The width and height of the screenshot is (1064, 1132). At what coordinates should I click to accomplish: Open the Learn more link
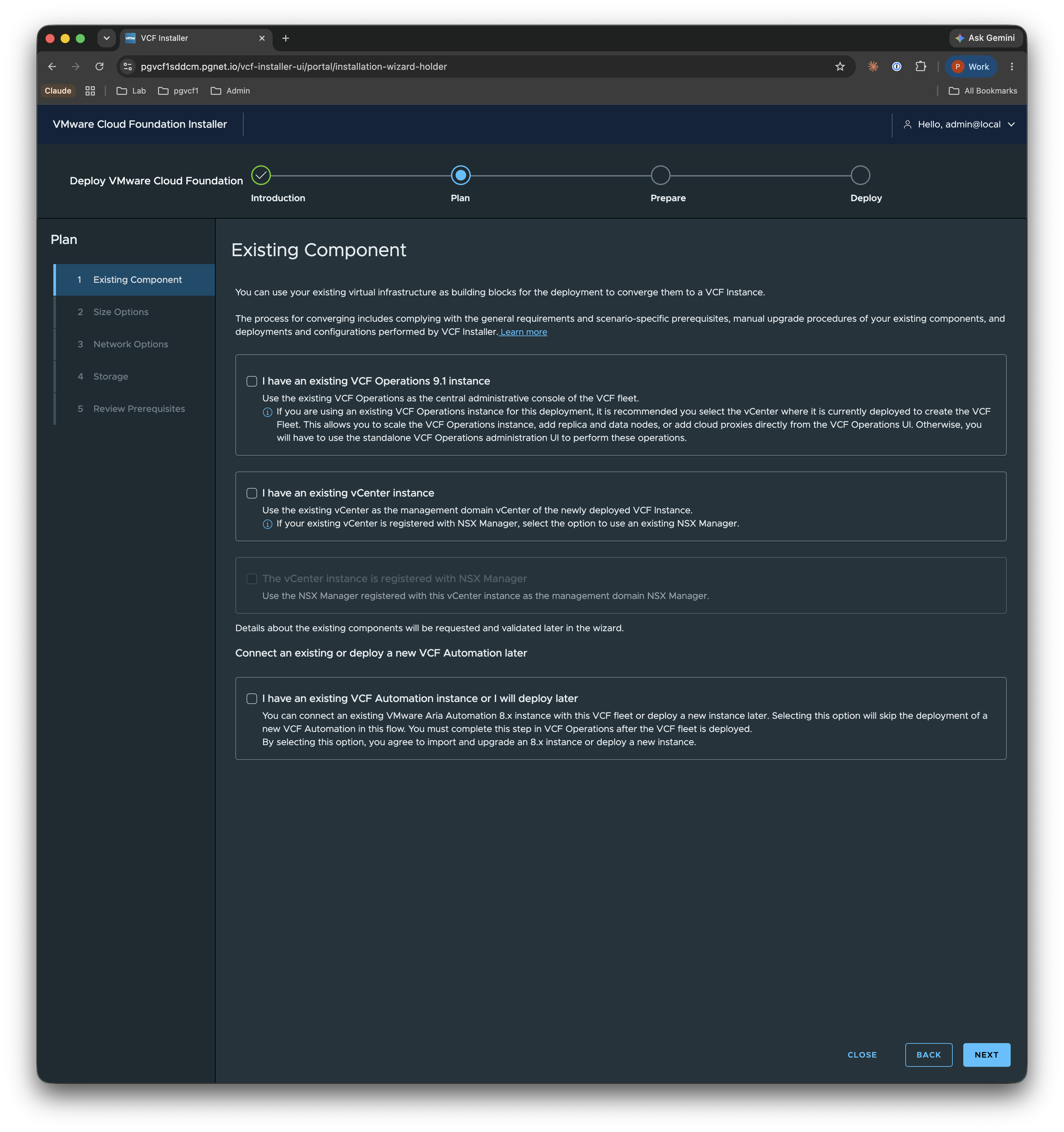[x=523, y=332]
